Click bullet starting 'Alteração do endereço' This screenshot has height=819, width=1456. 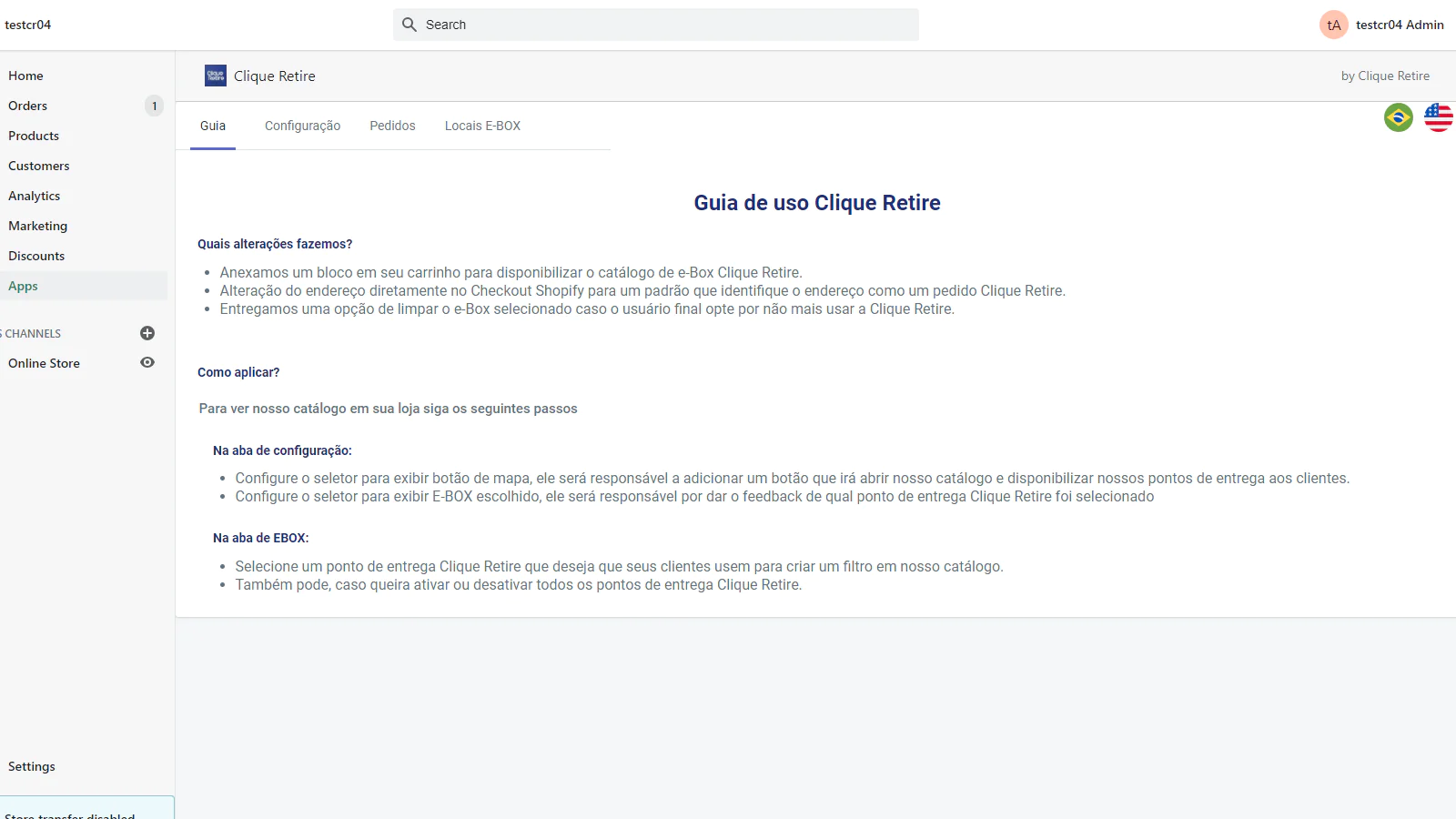[642, 290]
